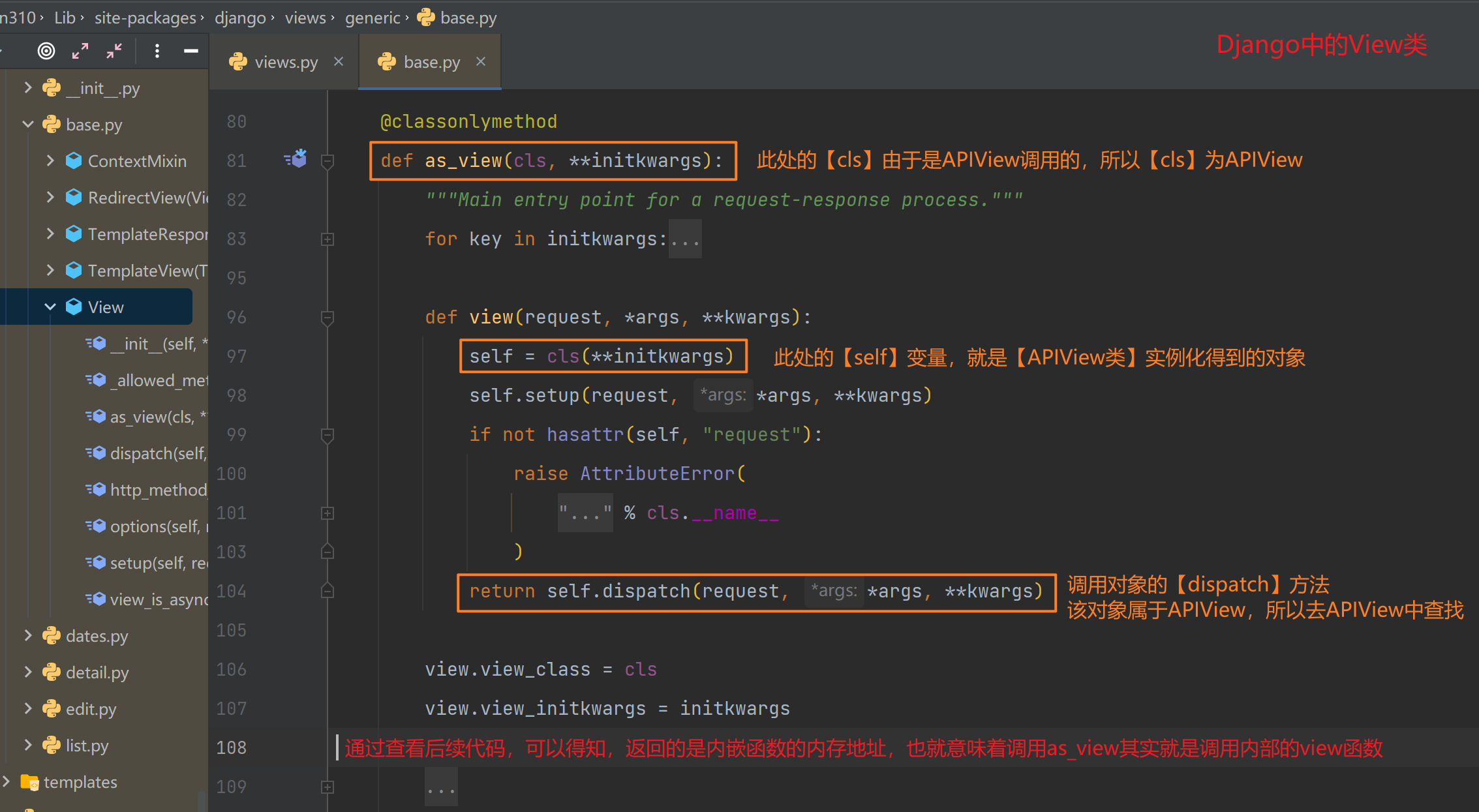Click line number 108 in the gutter
This screenshot has height=812, width=1479.
[x=232, y=747]
